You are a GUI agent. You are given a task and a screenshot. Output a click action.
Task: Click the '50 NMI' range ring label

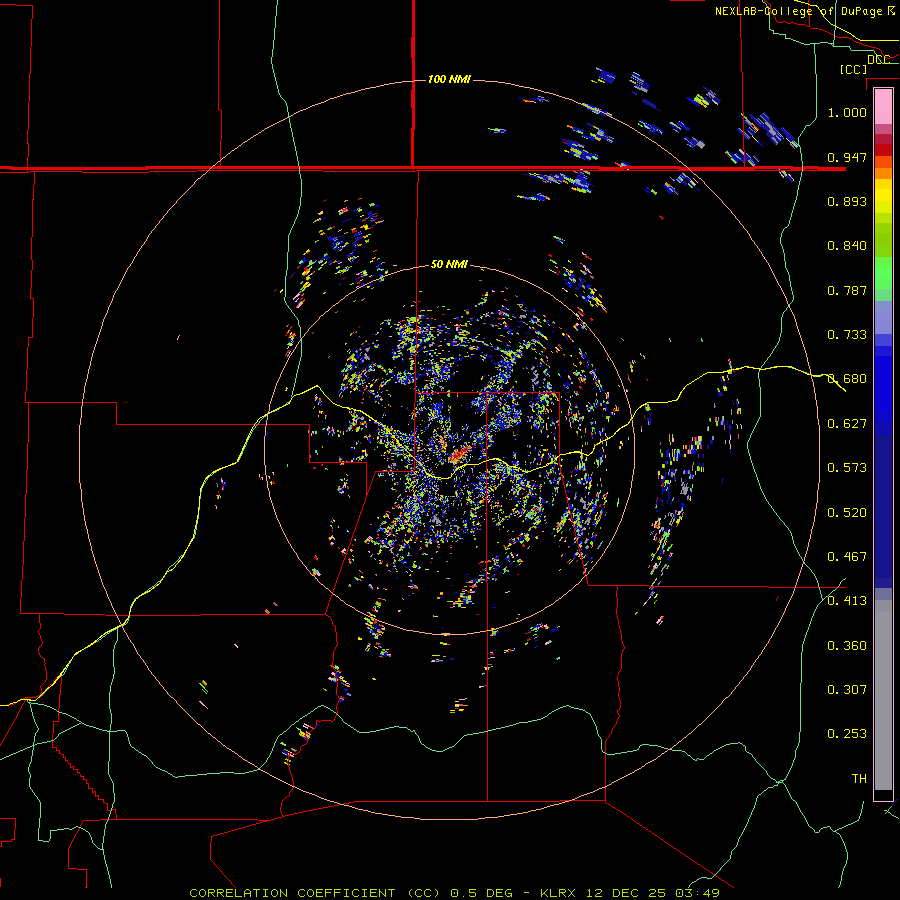(449, 264)
